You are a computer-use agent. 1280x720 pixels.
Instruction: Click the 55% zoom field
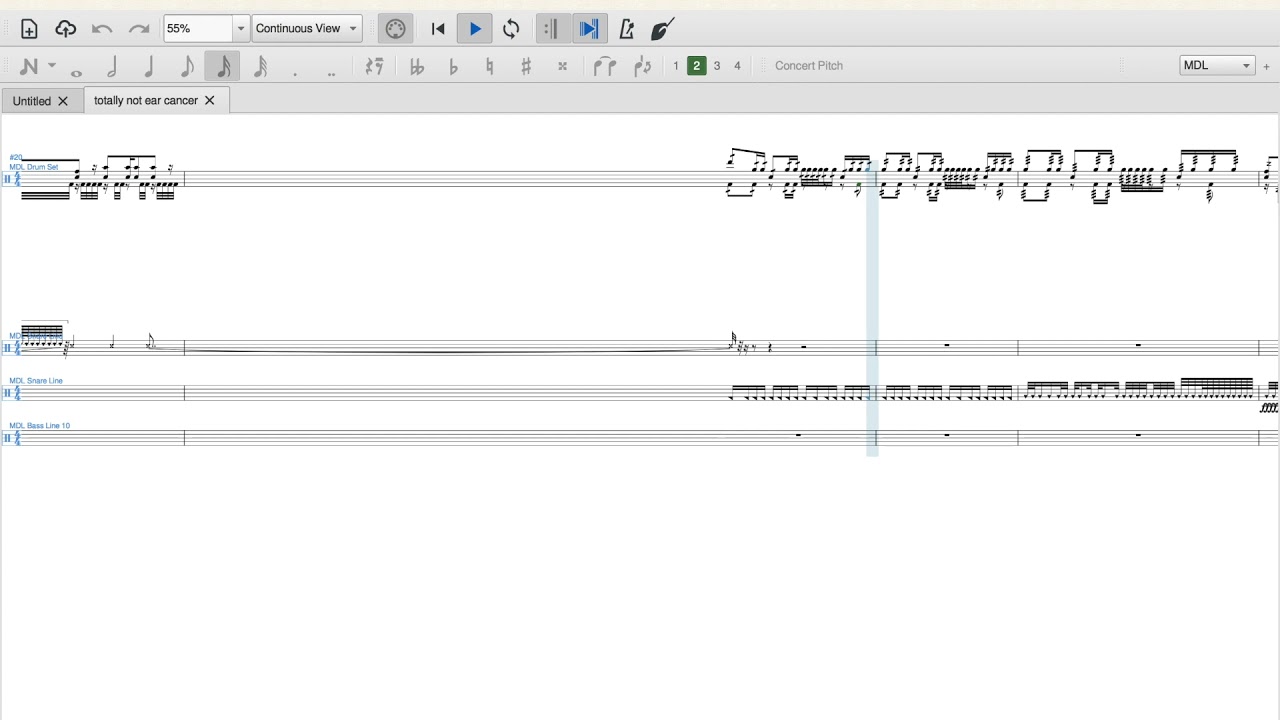tap(198, 29)
